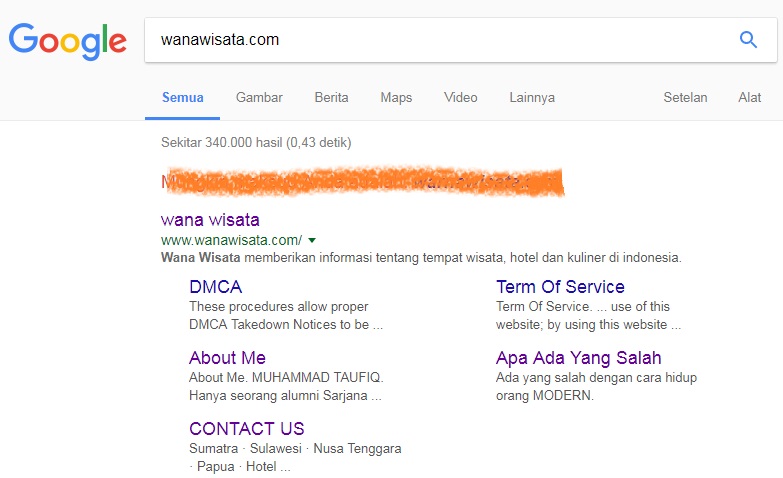Open the Lainnya dropdown tab

(x=531, y=97)
